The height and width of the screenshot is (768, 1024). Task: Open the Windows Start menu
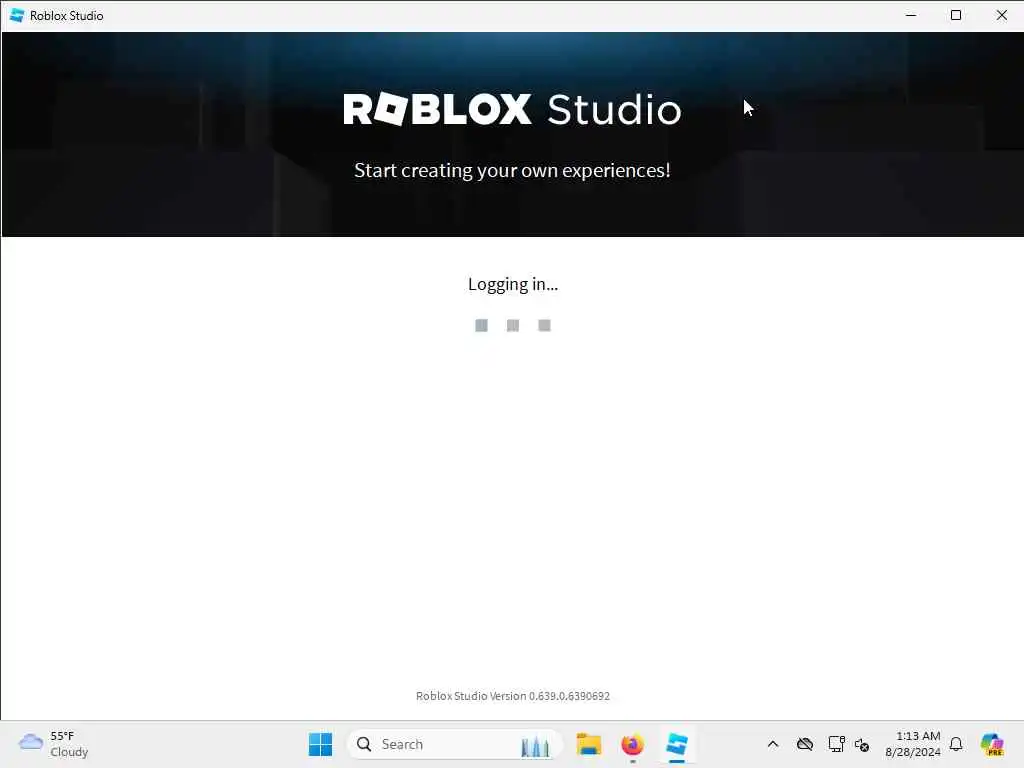coord(320,744)
